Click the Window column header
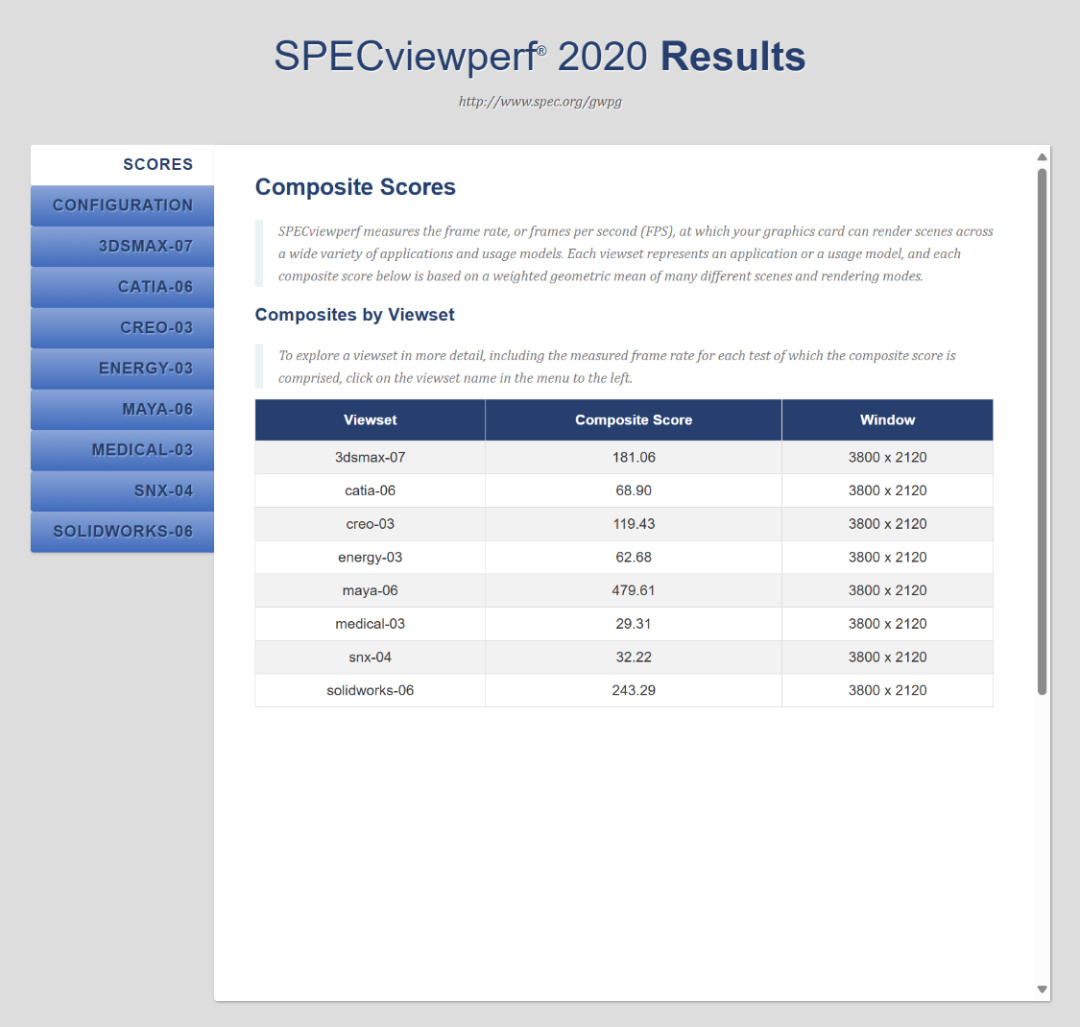This screenshot has width=1080, height=1027. [887, 419]
